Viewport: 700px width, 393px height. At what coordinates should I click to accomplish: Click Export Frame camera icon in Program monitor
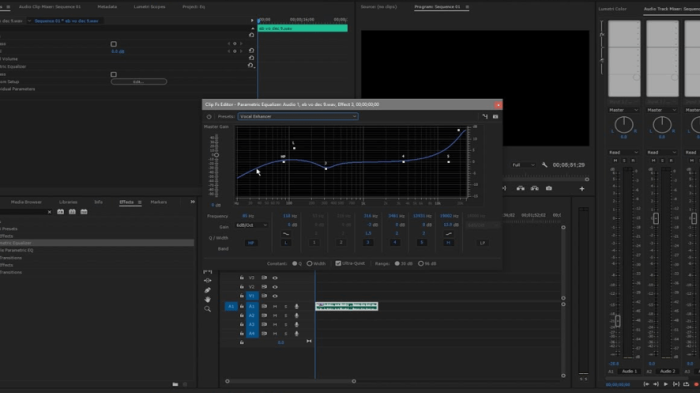[549, 188]
